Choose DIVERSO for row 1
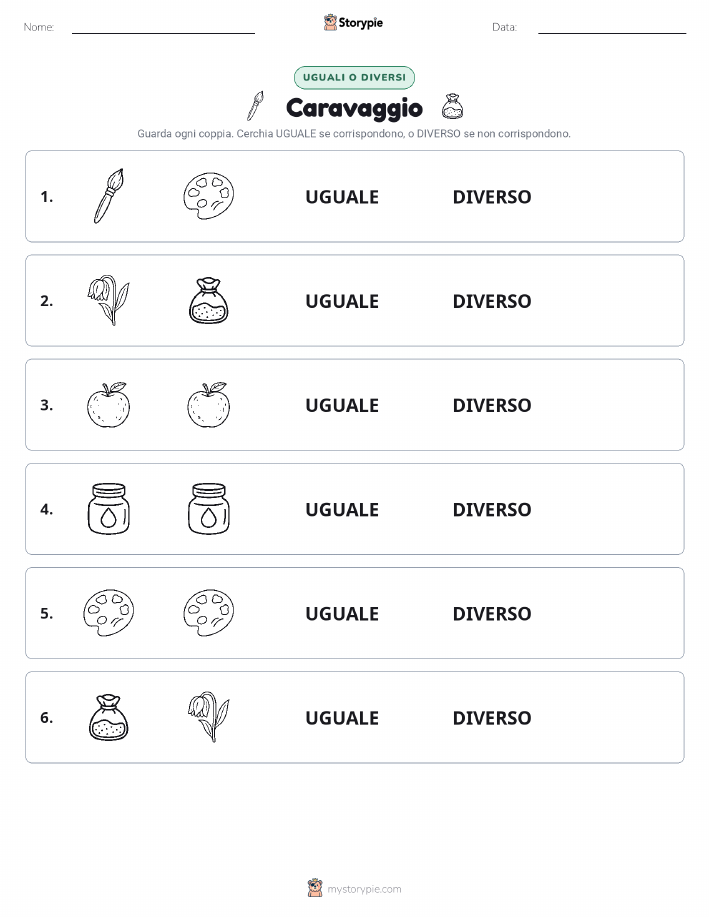709x917 pixels. [492, 197]
